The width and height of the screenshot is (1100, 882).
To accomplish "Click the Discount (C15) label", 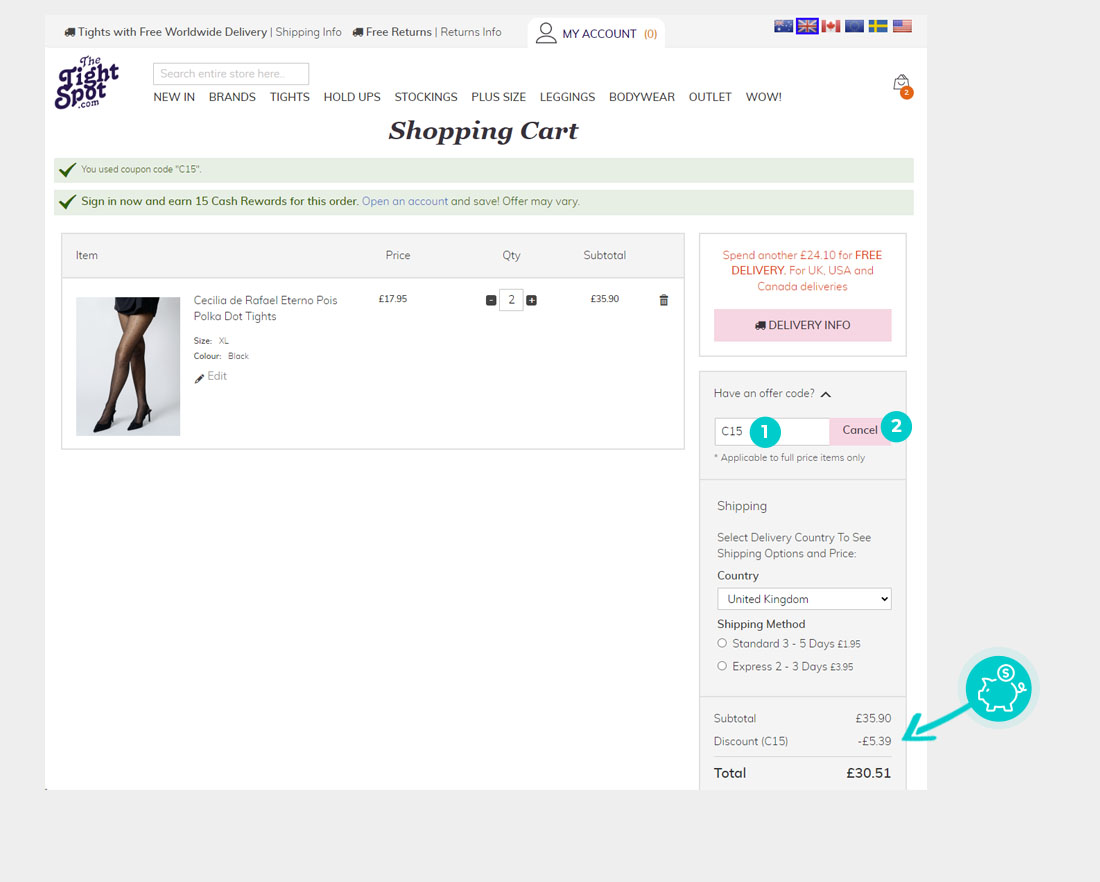I will tap(751, 742).
